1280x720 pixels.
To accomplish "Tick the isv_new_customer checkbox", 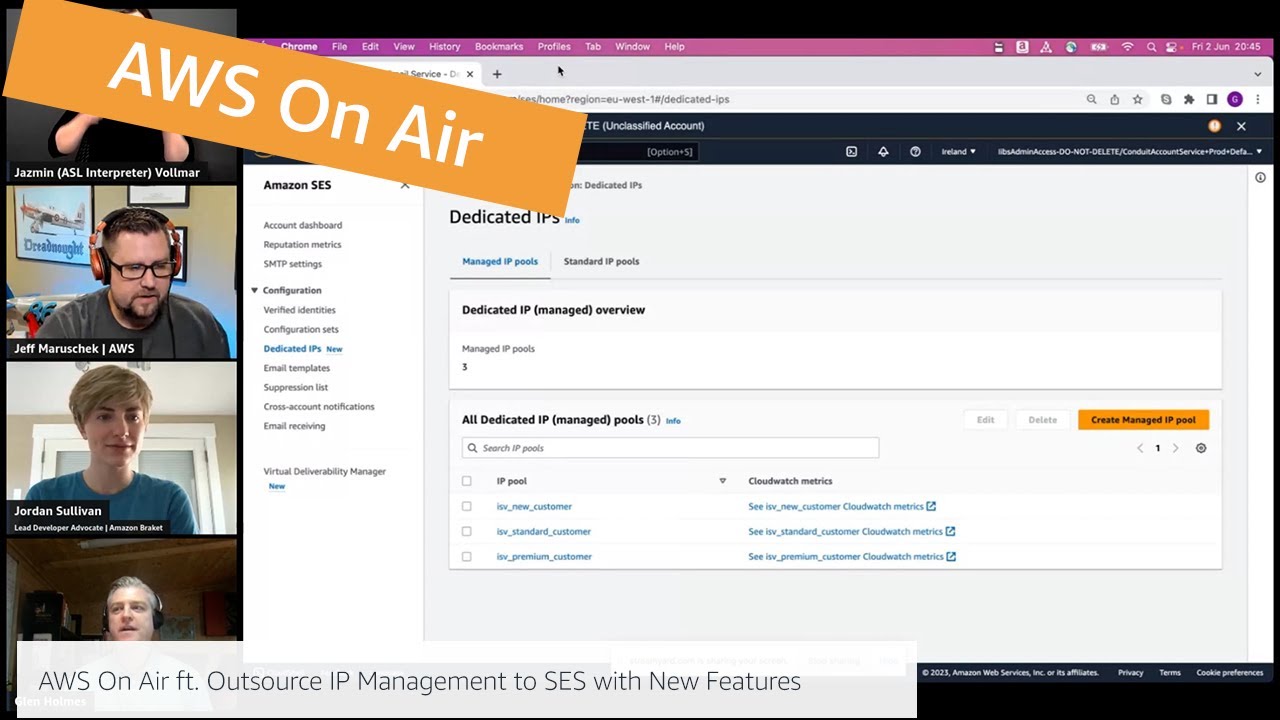I will (467, 506).
